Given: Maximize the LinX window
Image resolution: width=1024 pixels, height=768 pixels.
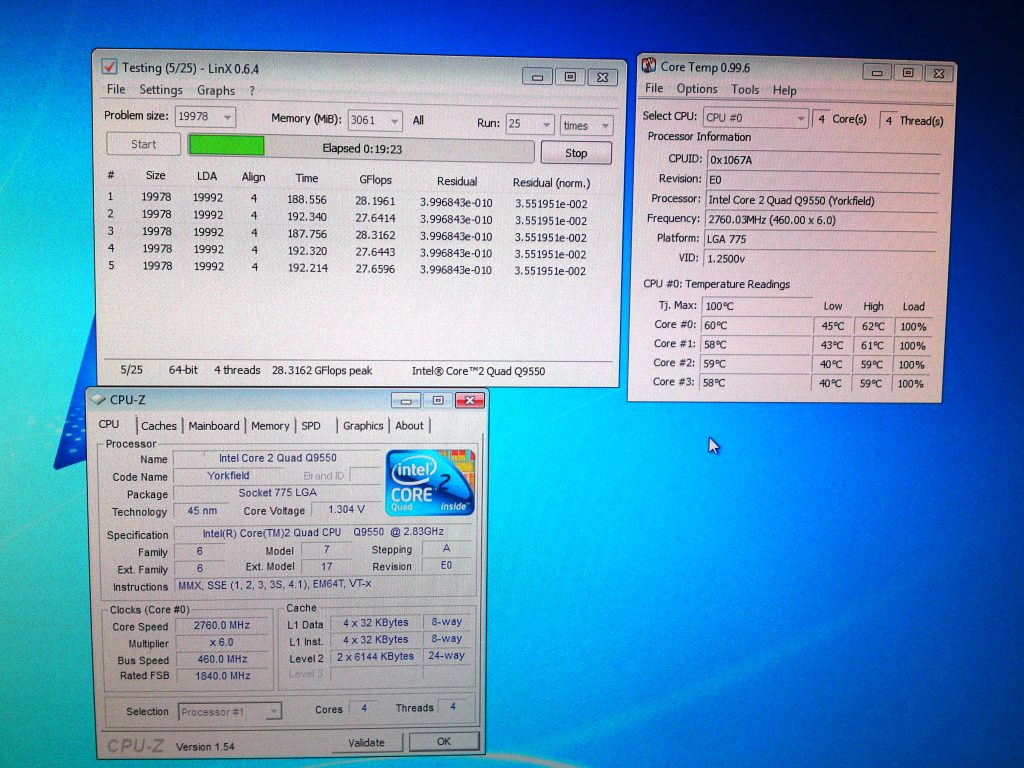Looking at the screenshot, I should tap(570, 77).
